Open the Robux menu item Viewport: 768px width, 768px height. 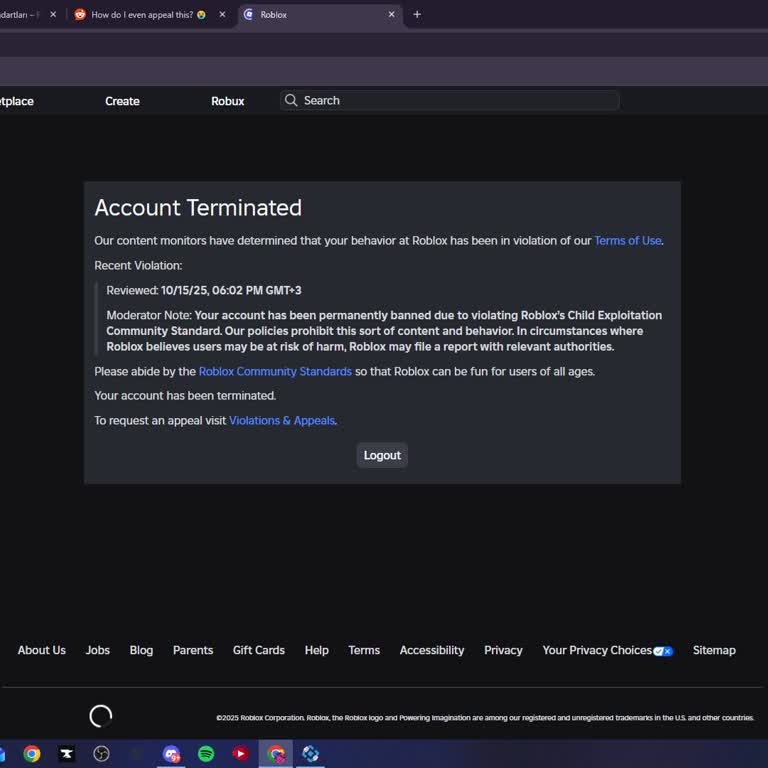pos(228,101)
